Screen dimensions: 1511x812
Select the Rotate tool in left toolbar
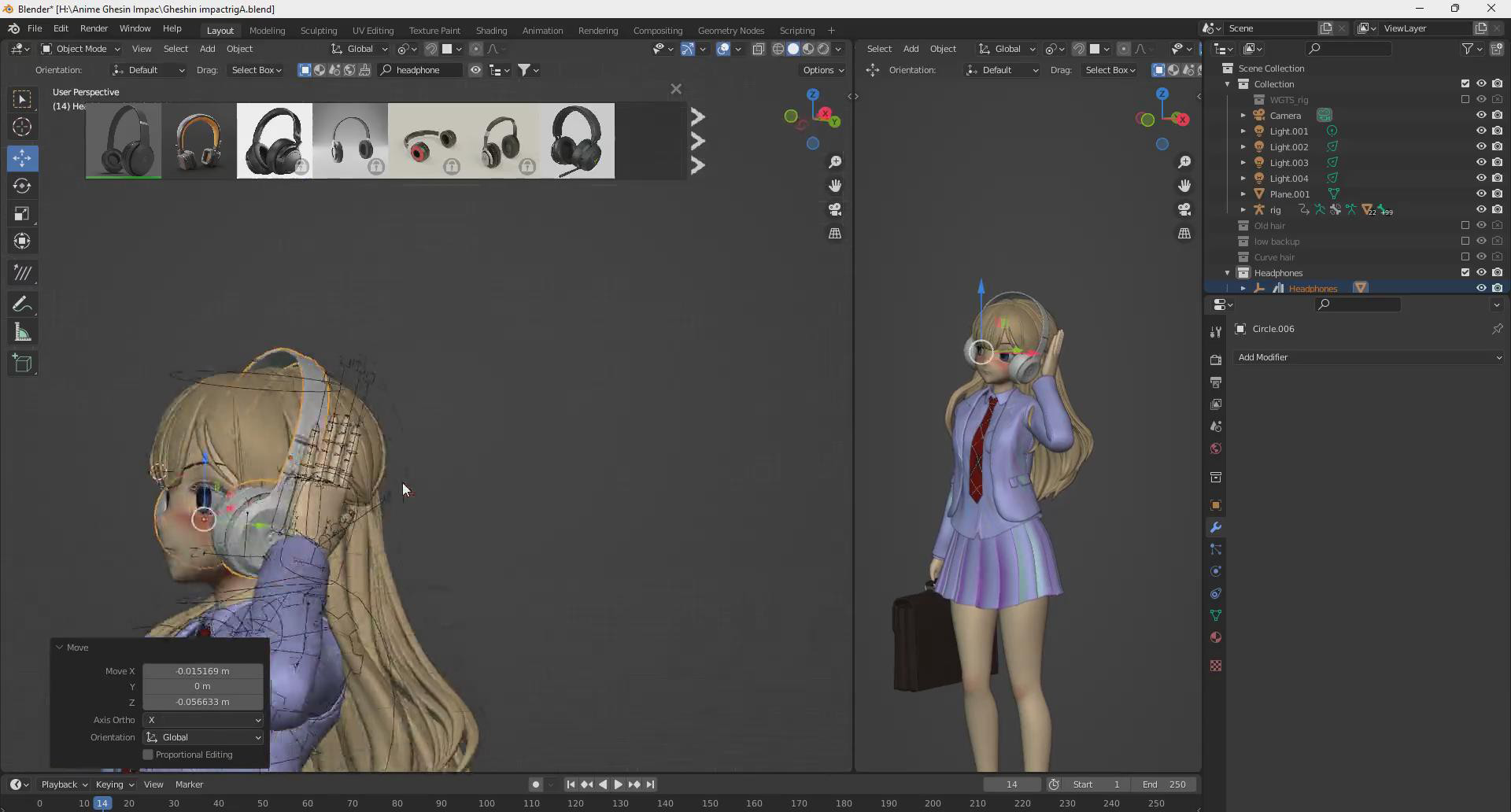(x=22, y=186)
